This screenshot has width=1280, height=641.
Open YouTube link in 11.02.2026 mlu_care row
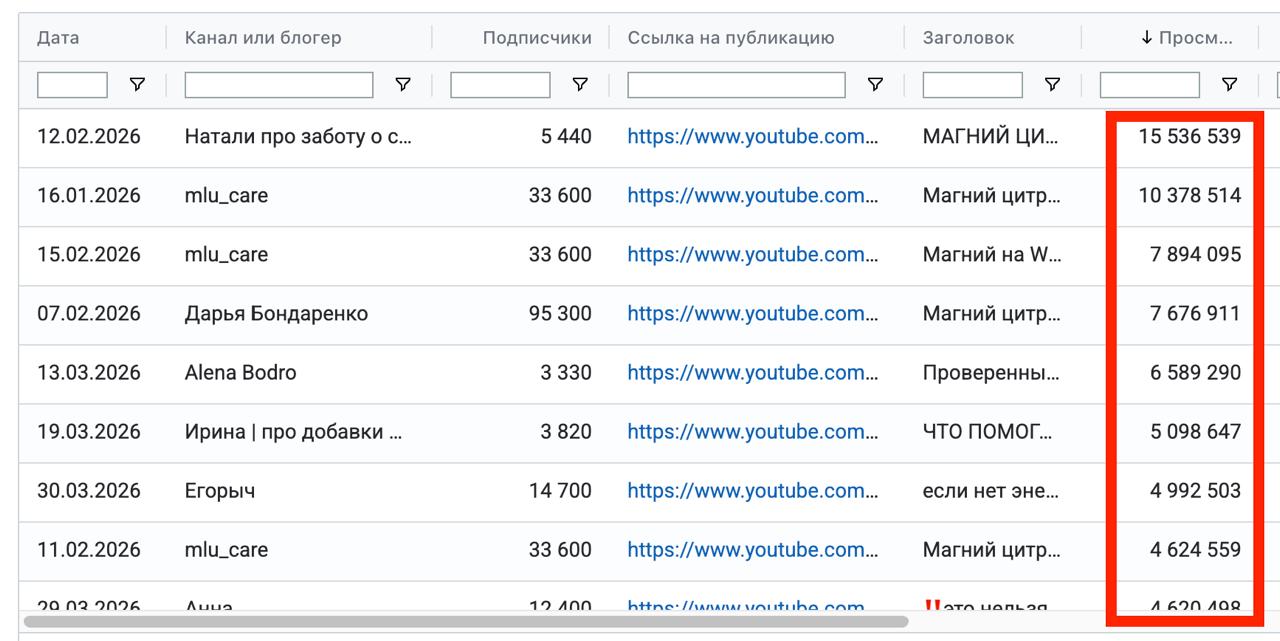pyautogui.click(x=753, y=550)
